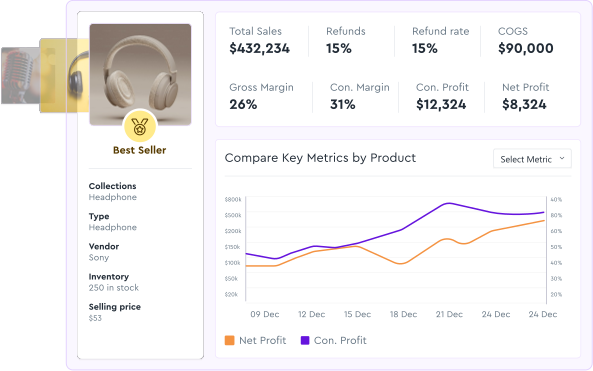Click the COGS $90,000 metric

pos(525,40)
